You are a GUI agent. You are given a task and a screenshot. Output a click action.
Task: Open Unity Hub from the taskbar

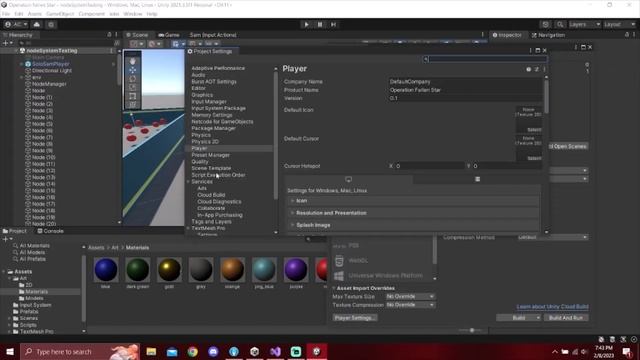[255, 351]
